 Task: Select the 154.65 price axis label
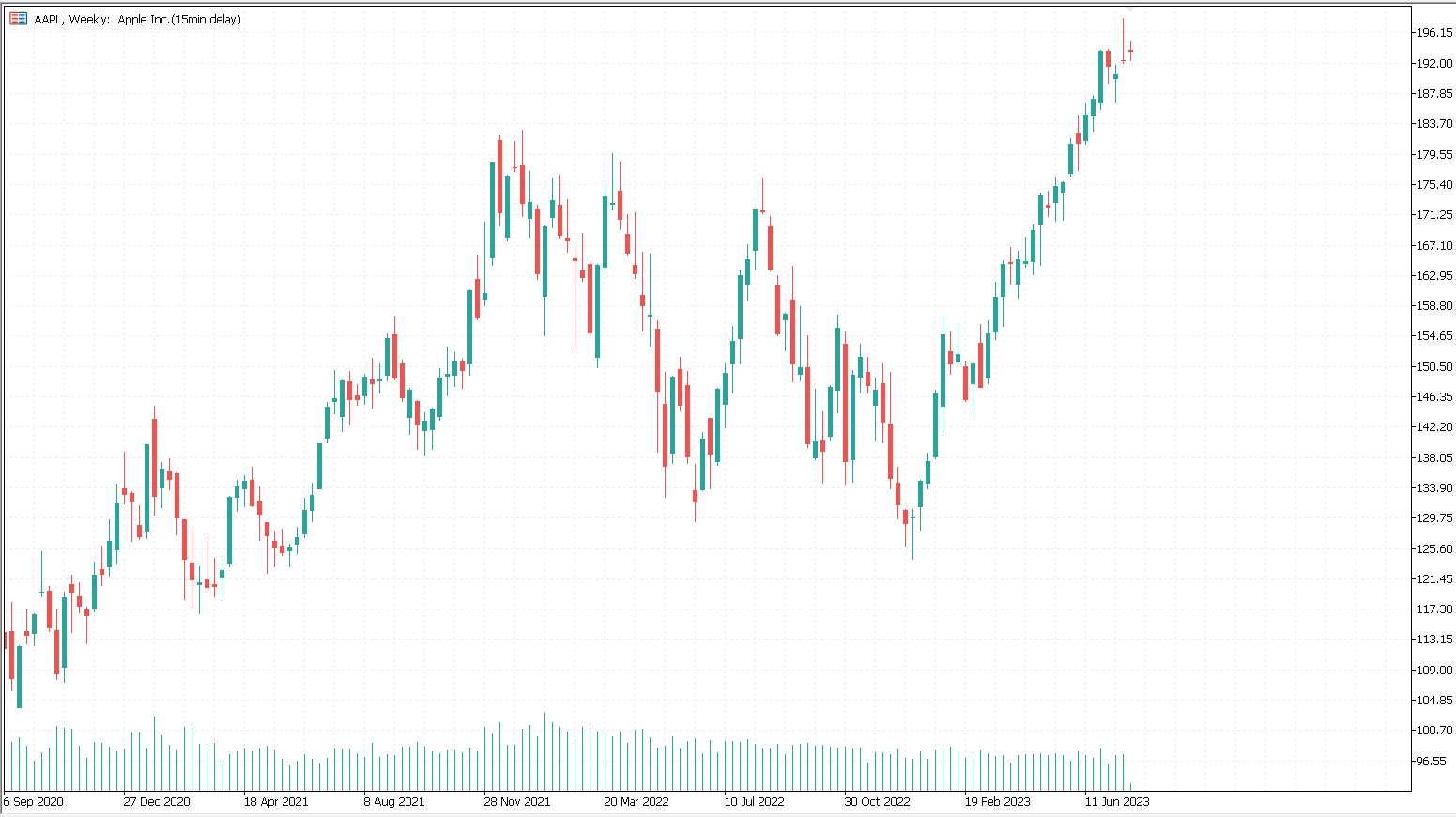[1434, 336]
